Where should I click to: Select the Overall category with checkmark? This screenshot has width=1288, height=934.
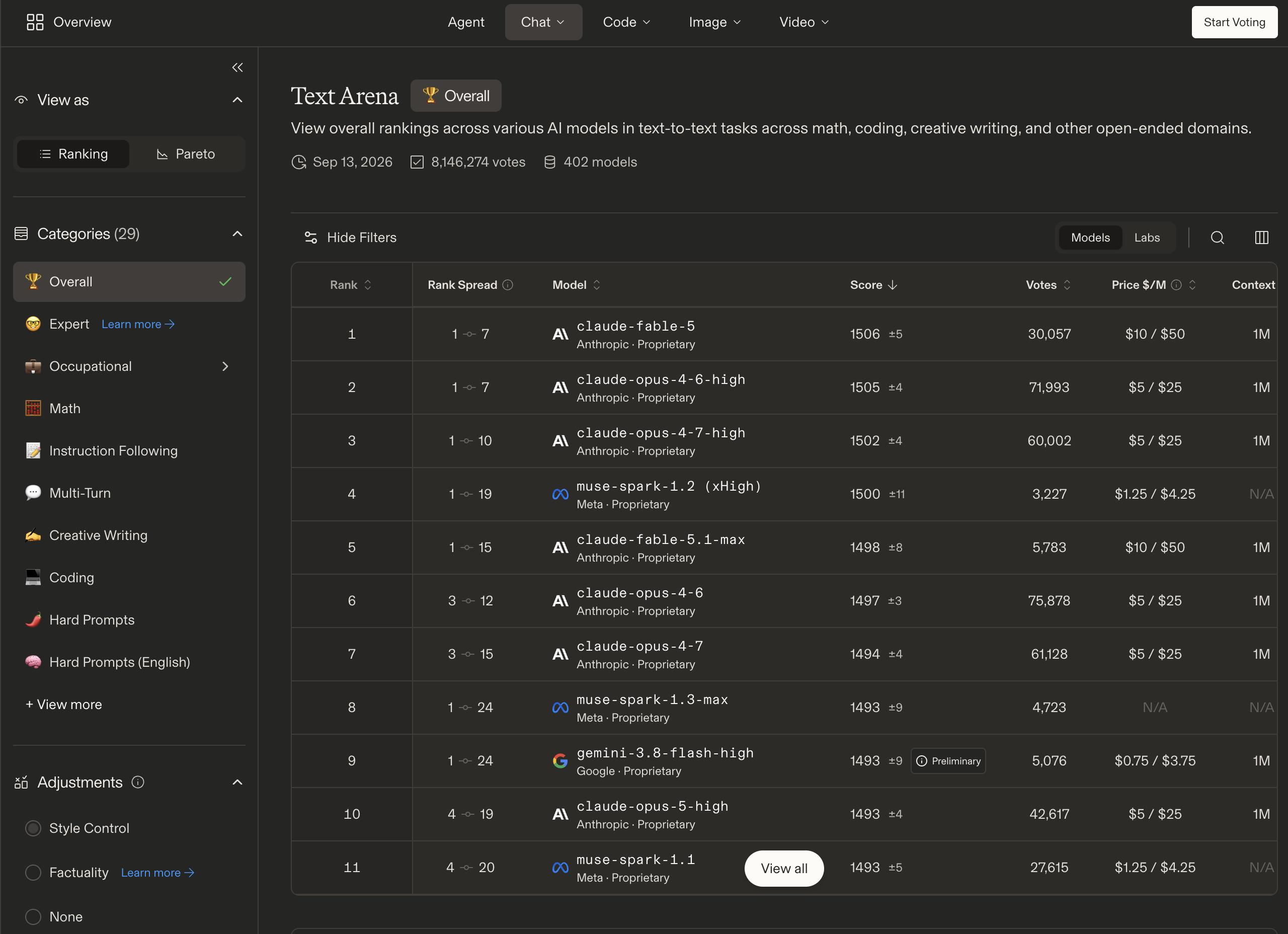click(129, 281)
